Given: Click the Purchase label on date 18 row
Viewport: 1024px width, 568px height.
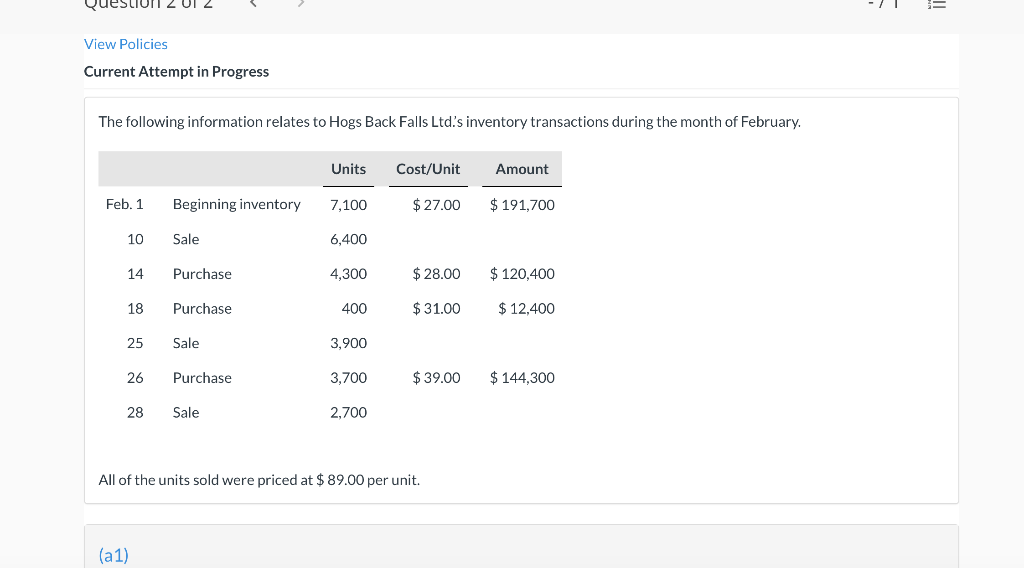Looking at the screenshot, I should pos(202,309).
